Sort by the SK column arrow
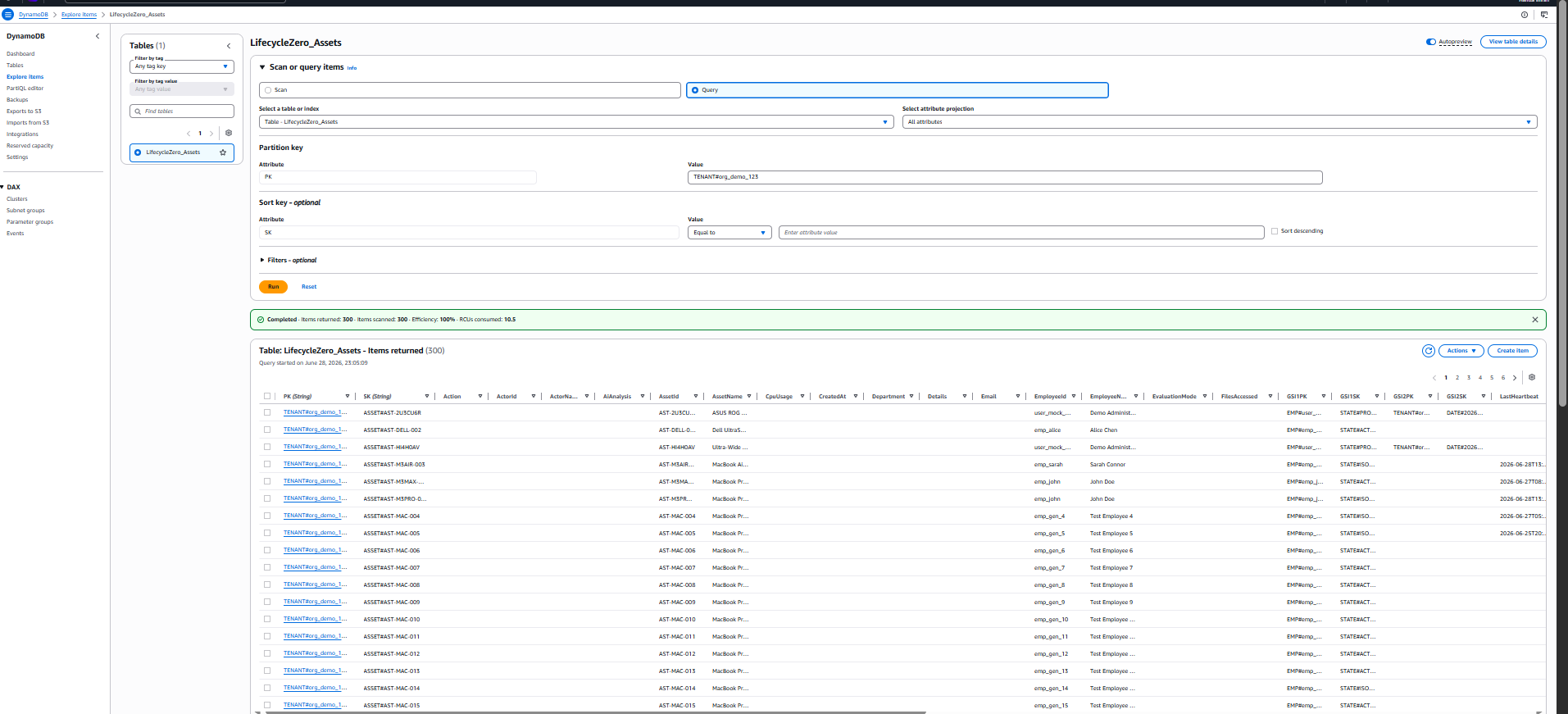This screenshot has width=1568, height=714. (427, 397)
